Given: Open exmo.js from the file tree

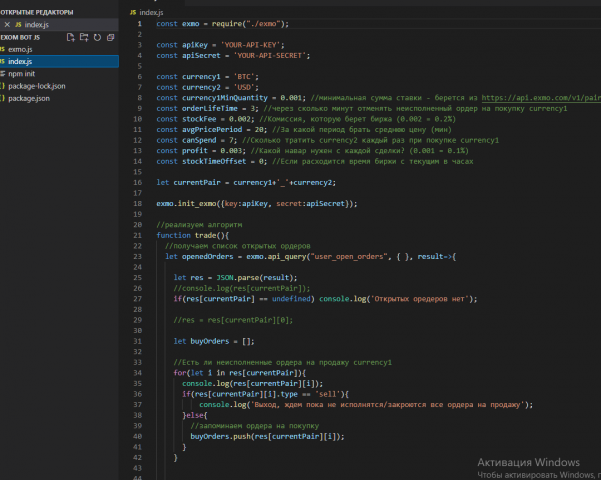Looking at the screenshot, I should tap(22, 48).
